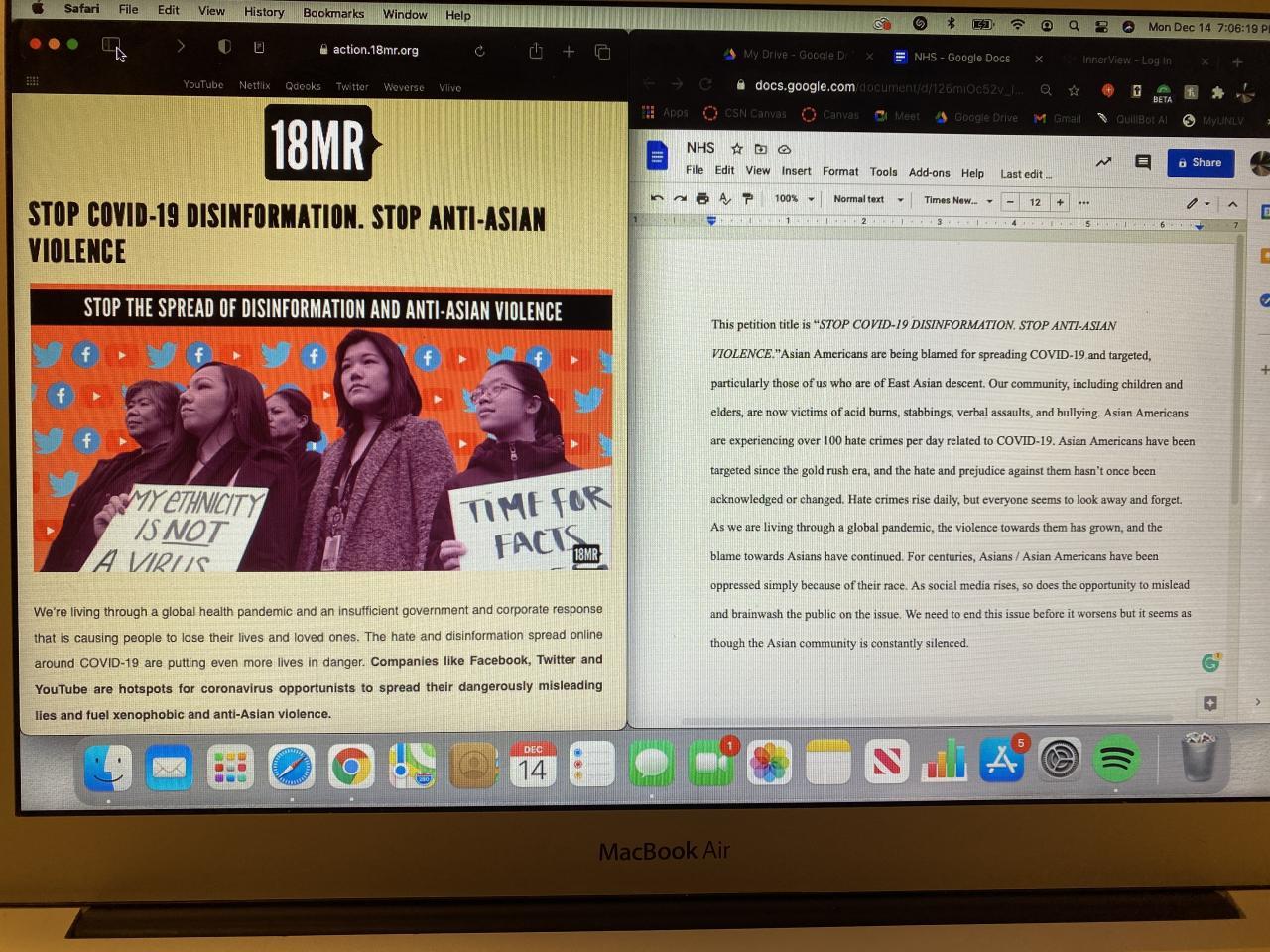
Task: Check the document cloud save status
Action: 785,149
